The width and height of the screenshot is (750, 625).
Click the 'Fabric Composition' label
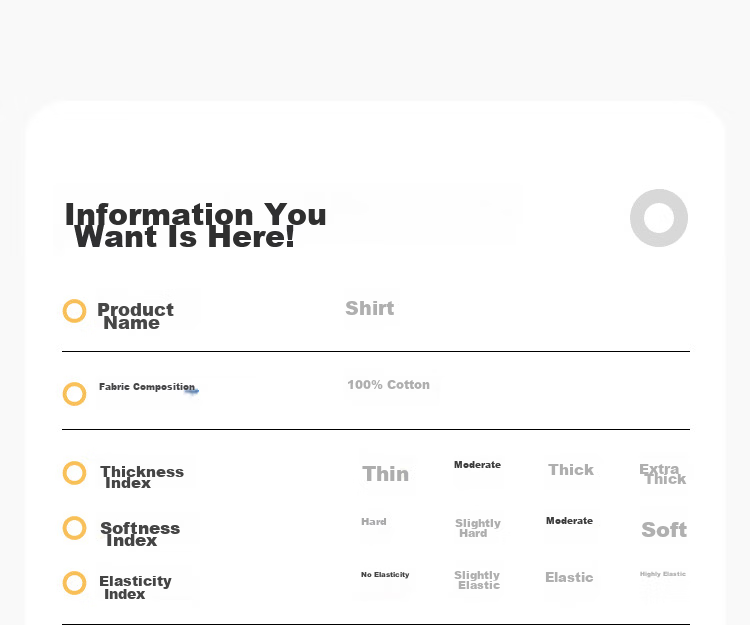point(147,386)
